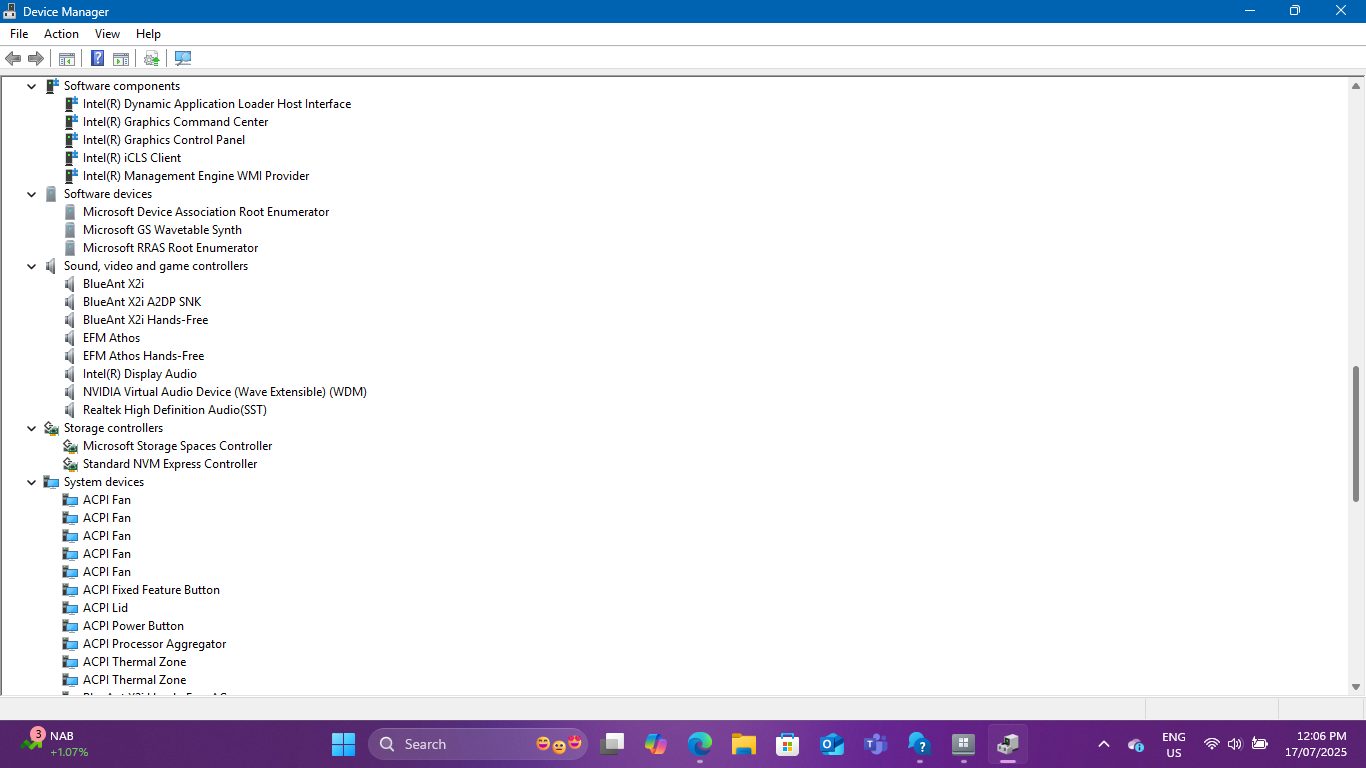Click the scrollbar up arrow
1366x768 pixels.
1356,86
